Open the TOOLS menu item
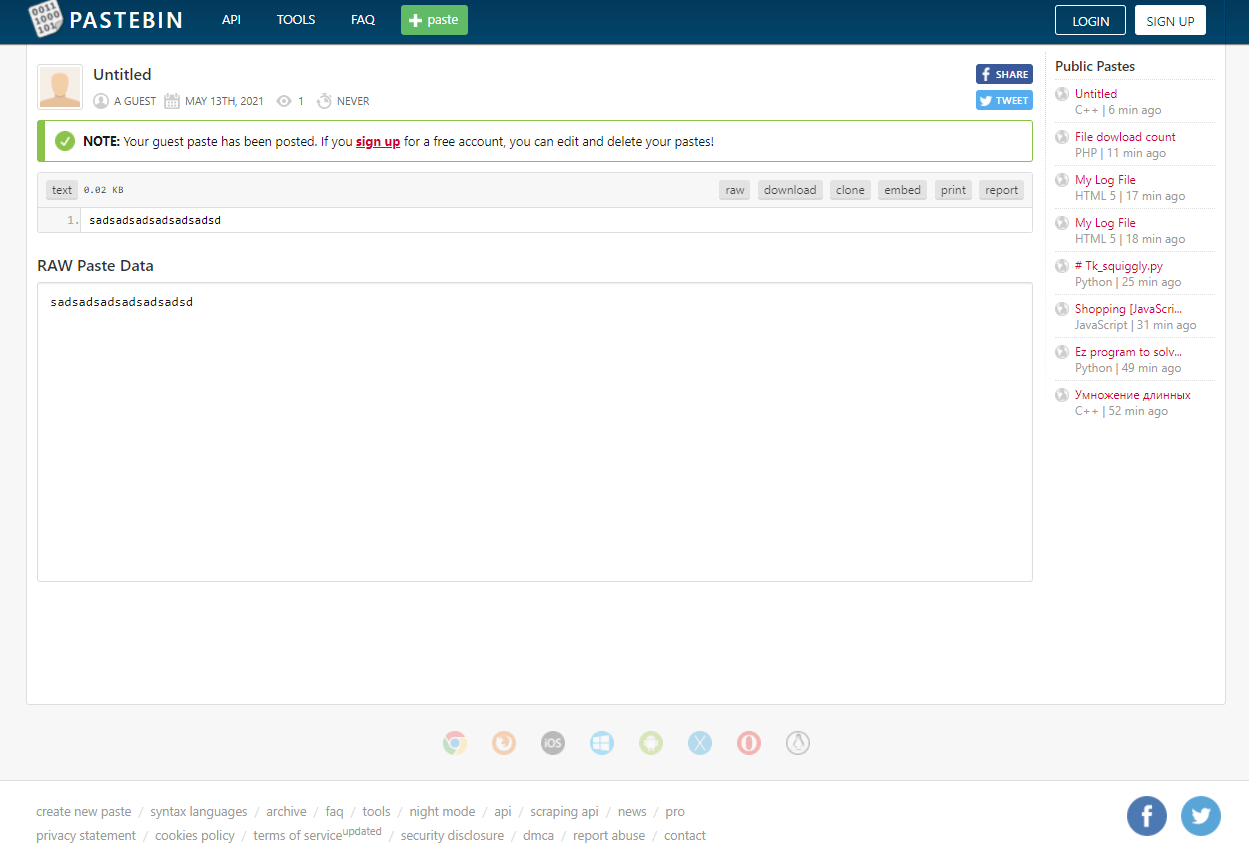The width and height of the screenshot is (1249, 850). (296, 19)
